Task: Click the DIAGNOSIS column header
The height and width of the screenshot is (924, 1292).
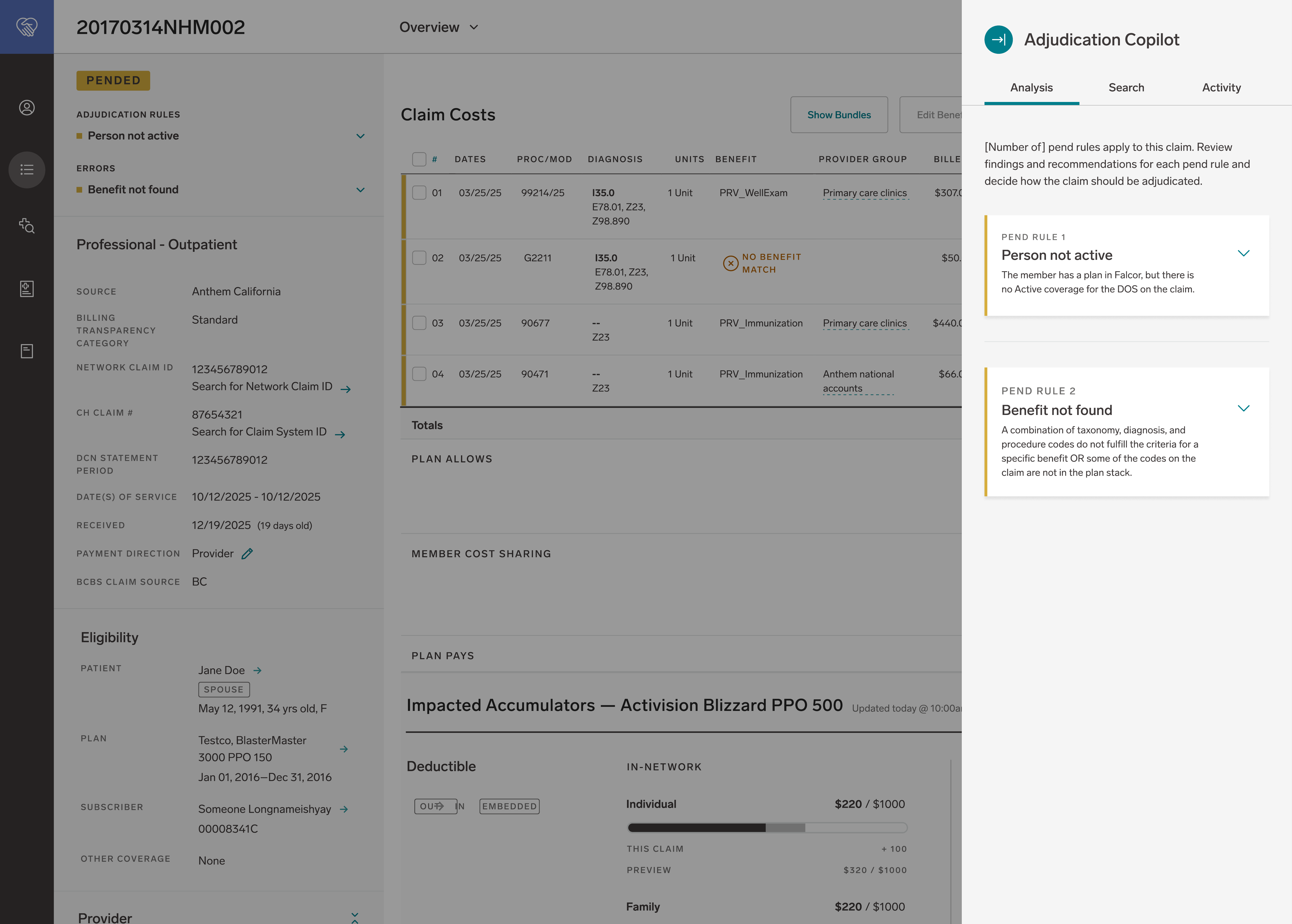Action: pyautogui.click(x=615, y=159)
